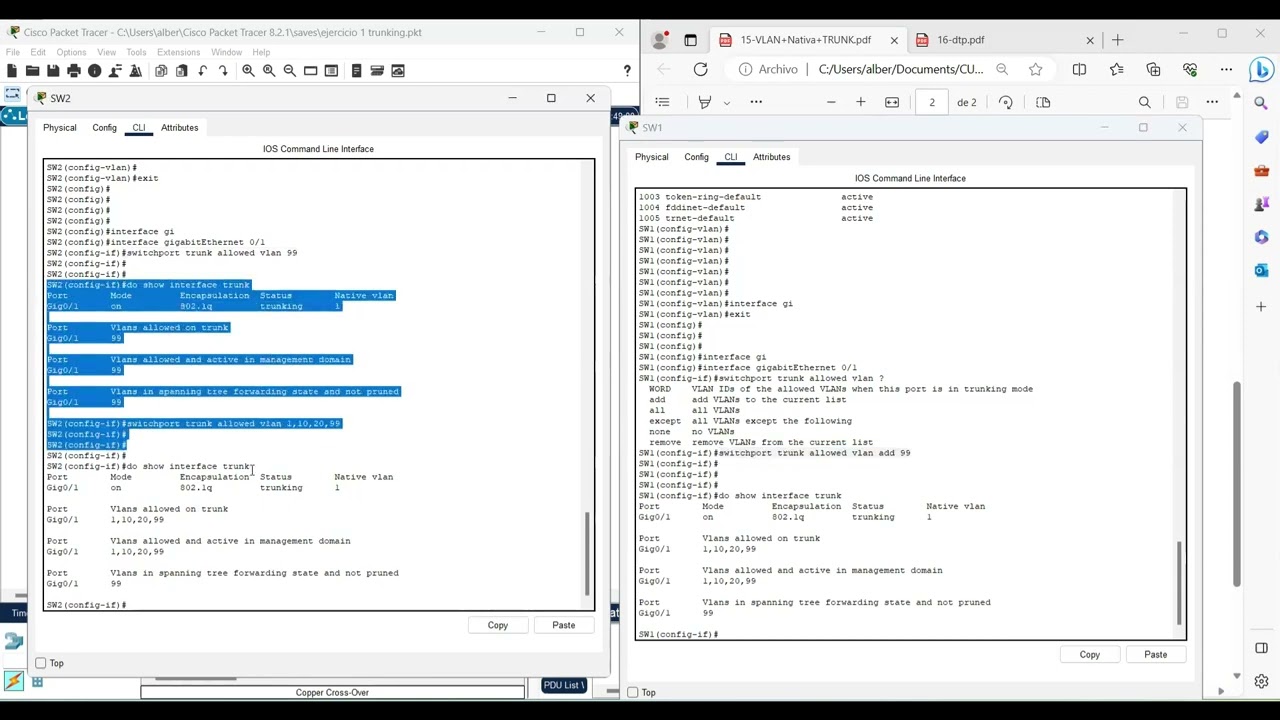
Task: Refresh the Edge browser page
Action: (x=700, y=69)
